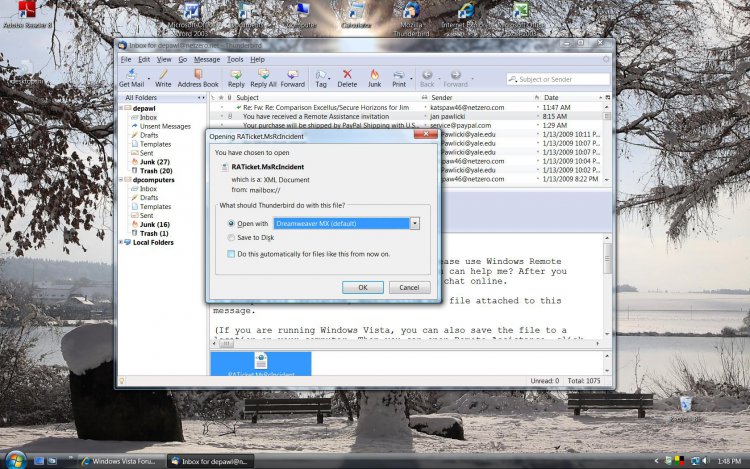The image size is (750, 469).
Task: Open Mozilla Thunderbird desktop shortcut
Action: click(x=411, y=18)
